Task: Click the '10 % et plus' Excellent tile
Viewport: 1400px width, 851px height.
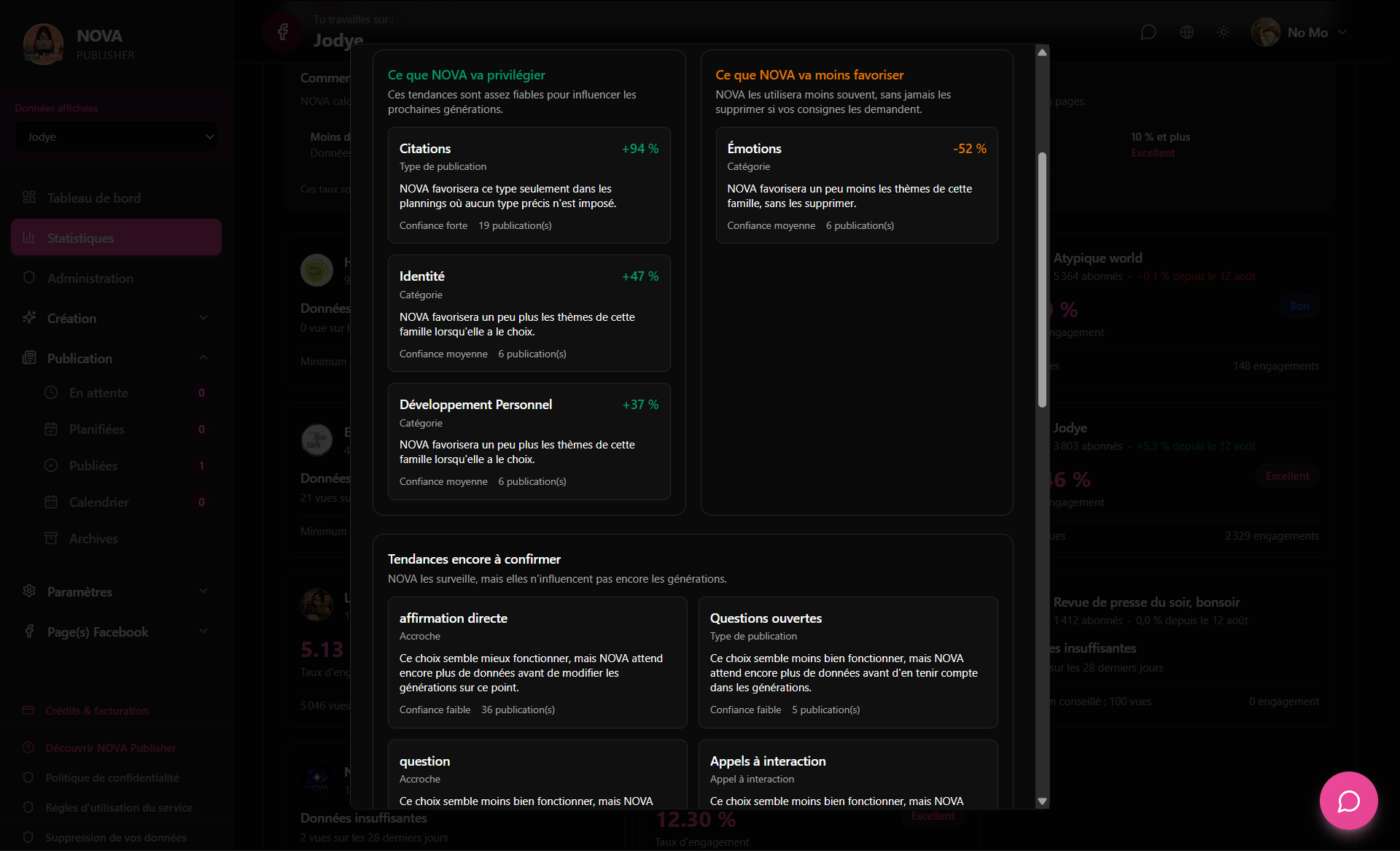Action: tap(1219, 145)
